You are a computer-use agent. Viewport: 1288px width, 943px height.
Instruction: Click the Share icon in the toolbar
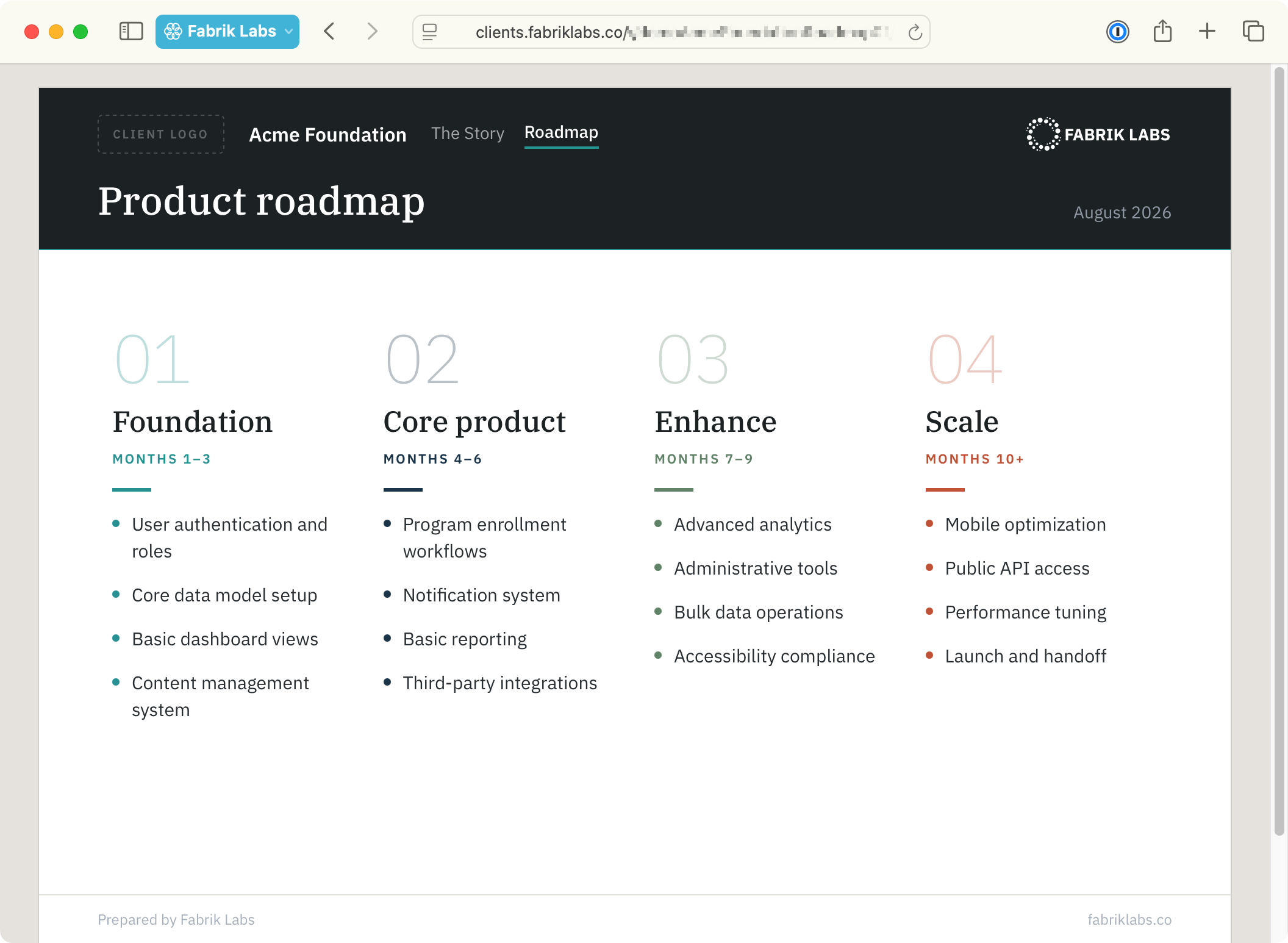tap(1162, 31)
